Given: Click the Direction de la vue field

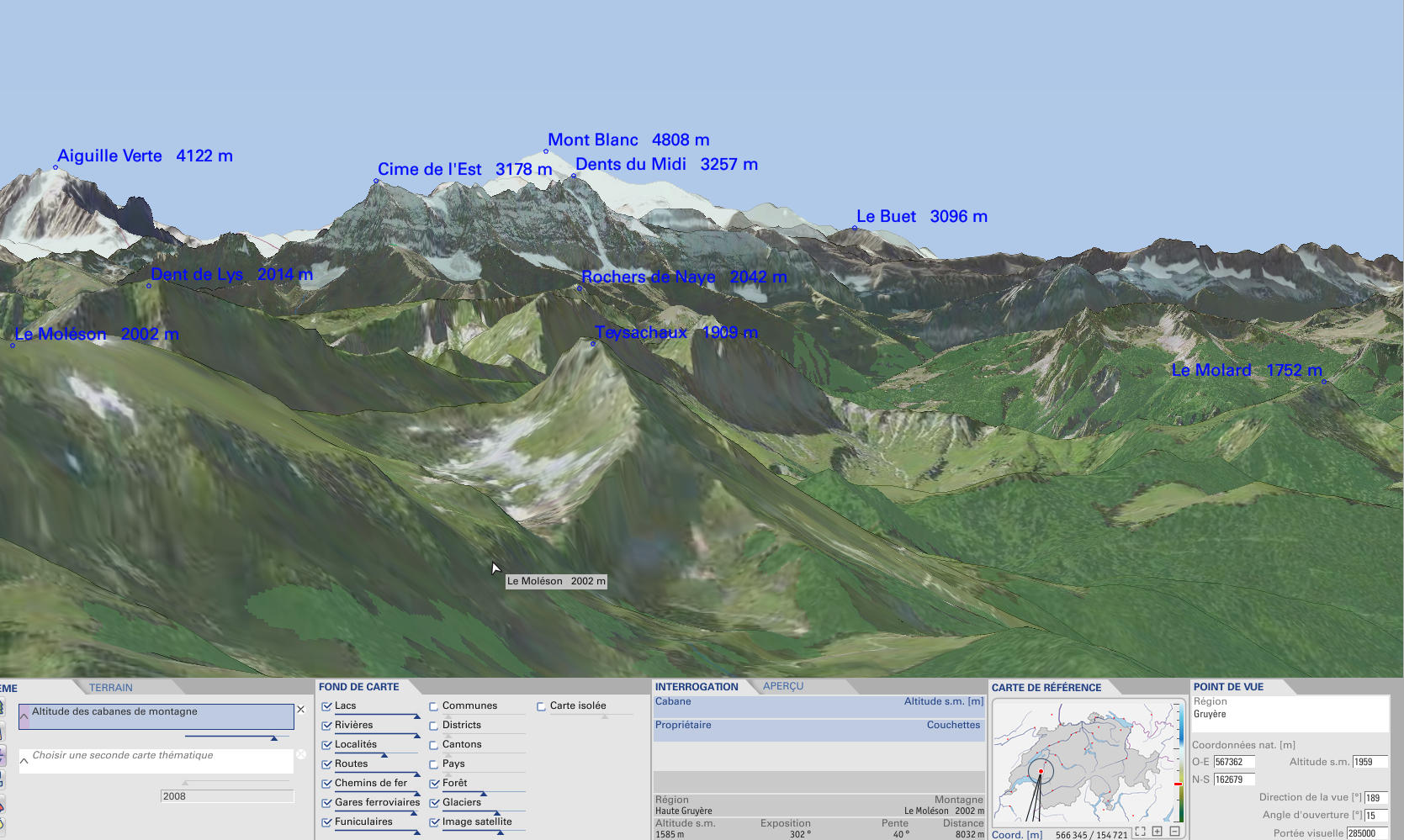Looking at the screenshot, I should coord(1375,798).
